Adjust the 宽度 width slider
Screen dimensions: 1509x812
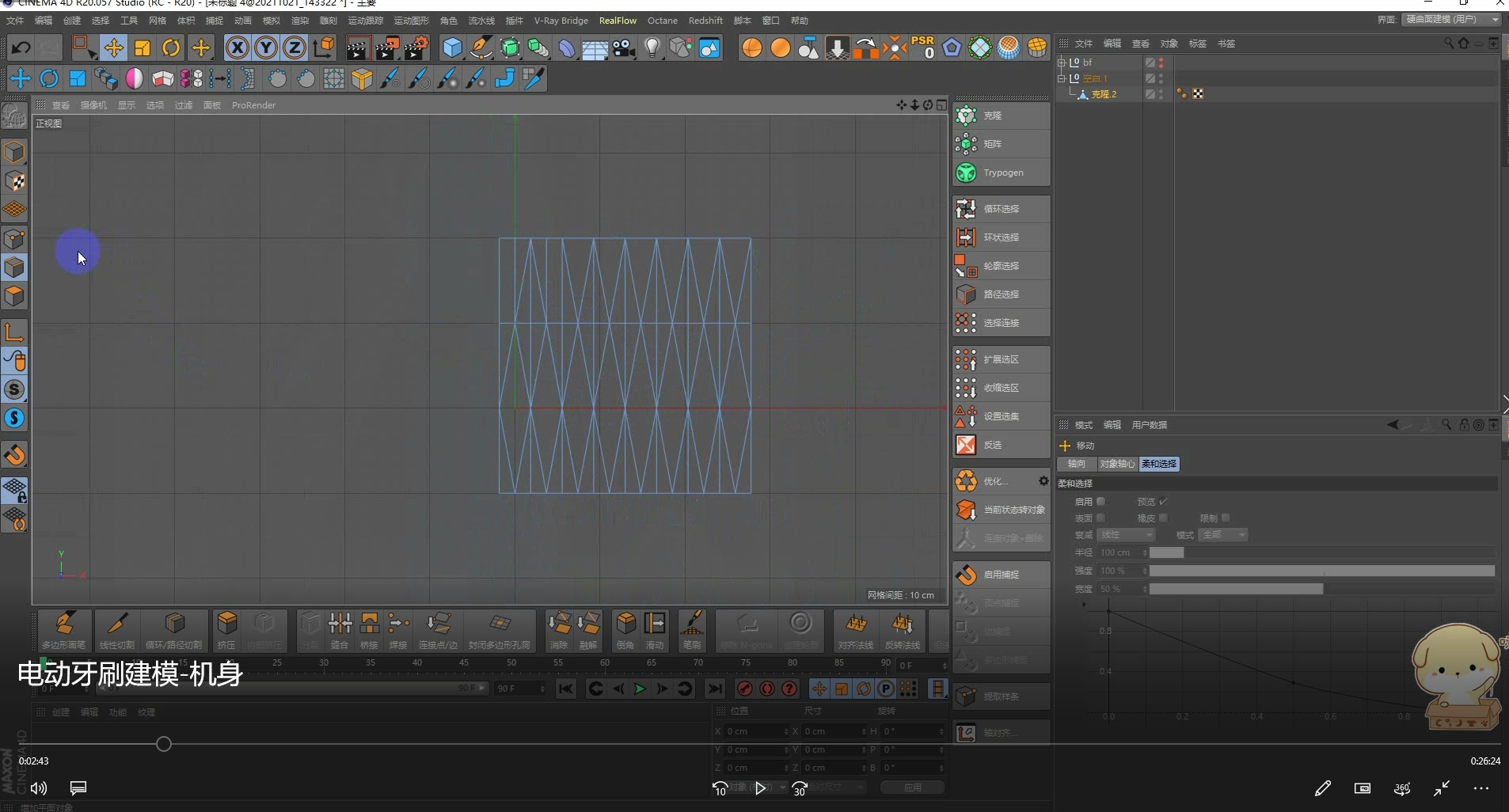tap(1322, 589)
